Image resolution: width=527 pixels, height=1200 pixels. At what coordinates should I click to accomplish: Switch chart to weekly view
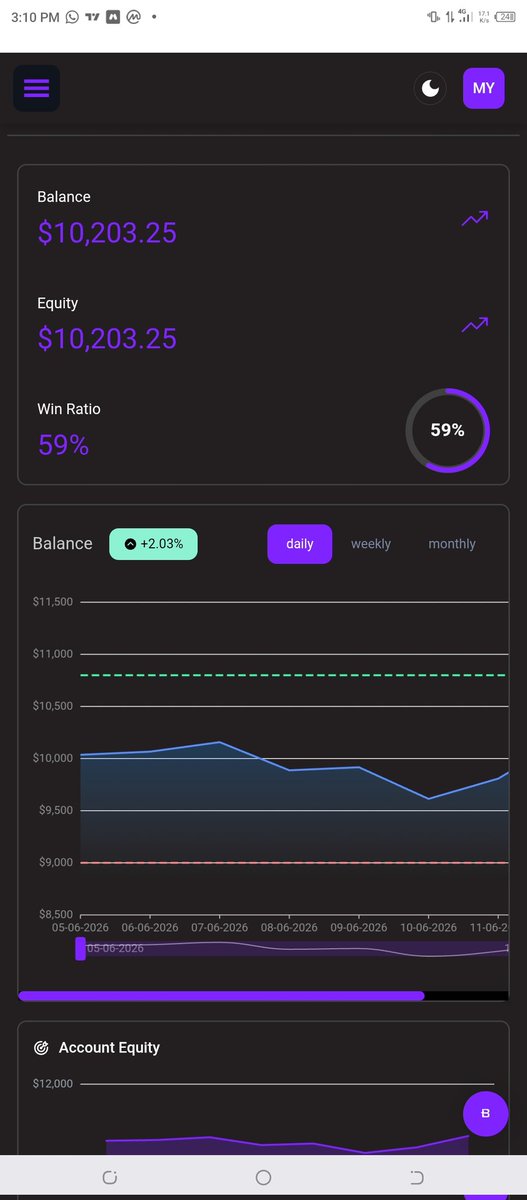click(x=371, y=544)
